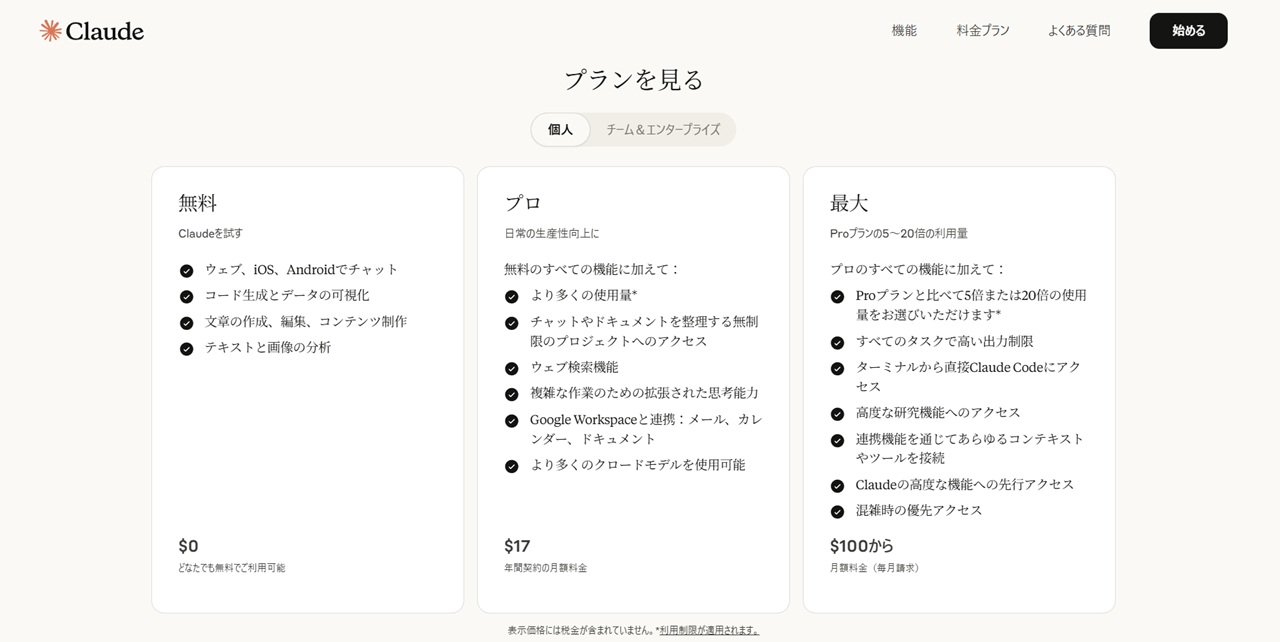
Task: Click checkmark beside Proプランと比べて5倍または20倍
Action: [837, 297]
